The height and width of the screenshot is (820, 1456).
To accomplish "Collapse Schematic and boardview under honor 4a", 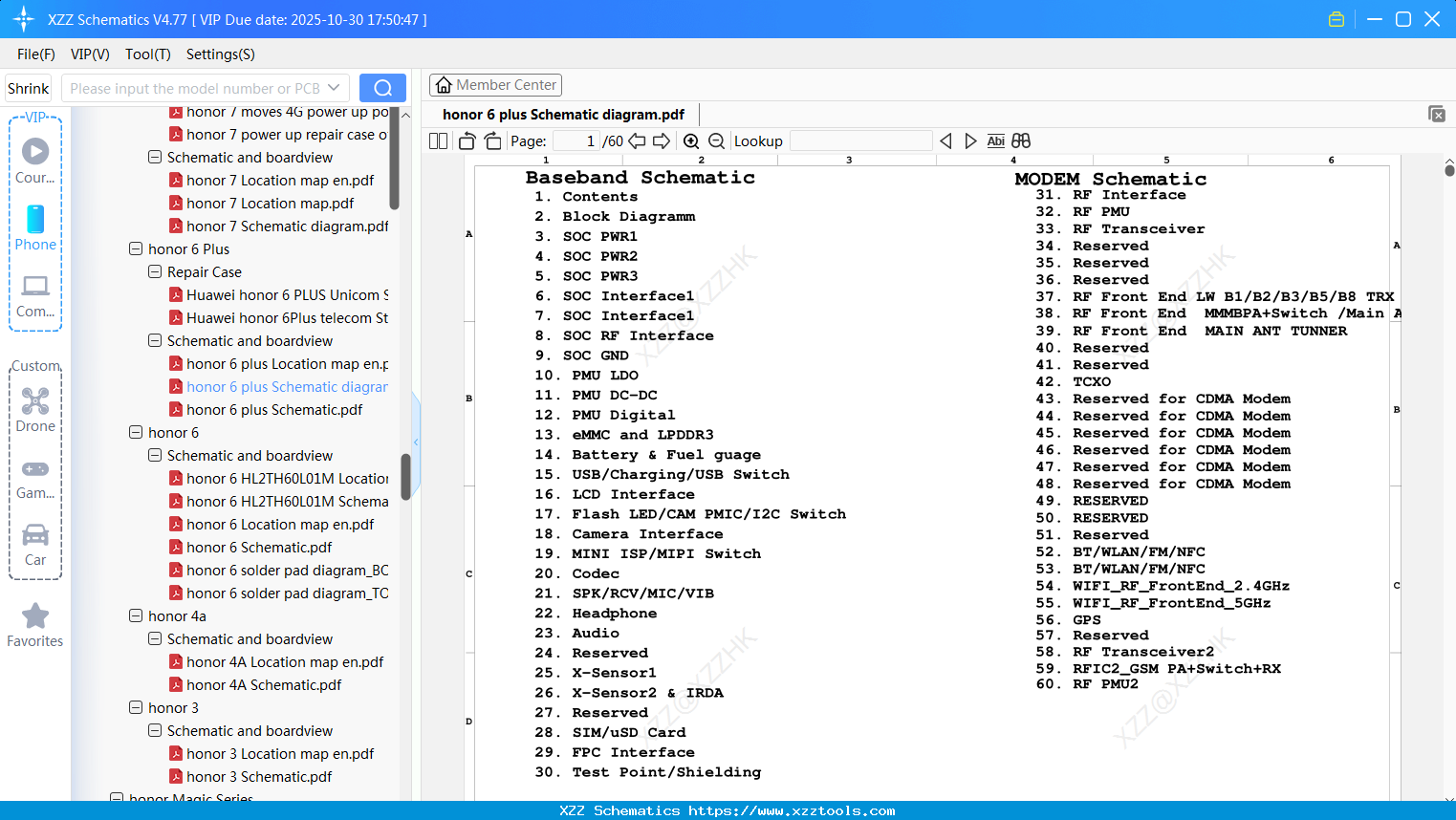I will [x=155, y=638].
